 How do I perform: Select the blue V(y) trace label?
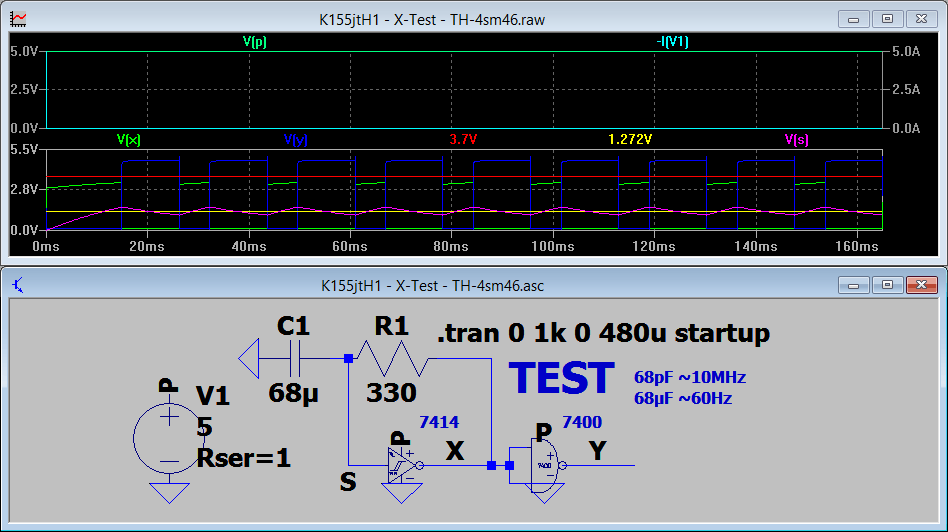click(x=295, y=140)
